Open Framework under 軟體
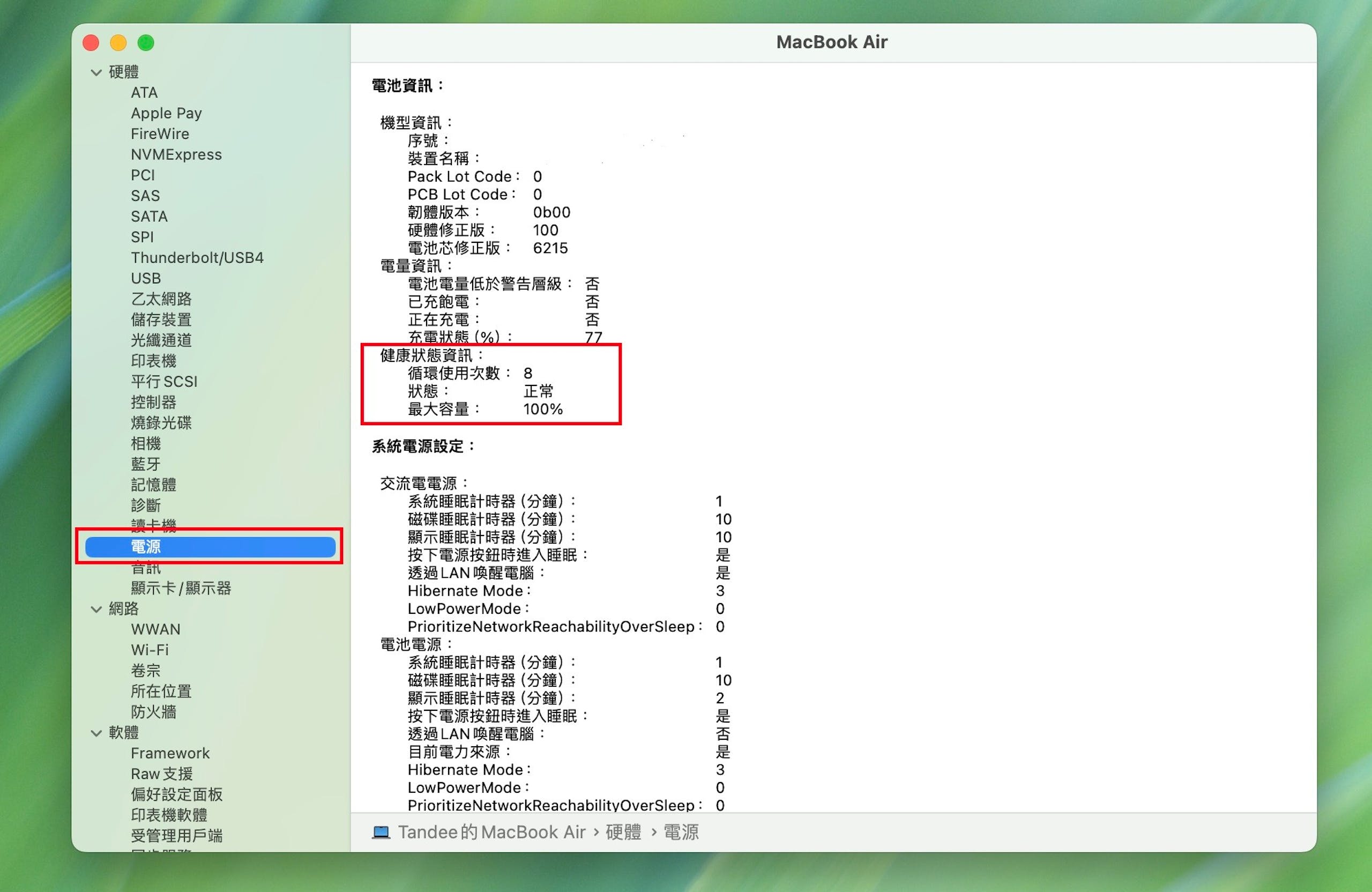The width and height of the screenshot is (1372, 892). coord(170,753)
